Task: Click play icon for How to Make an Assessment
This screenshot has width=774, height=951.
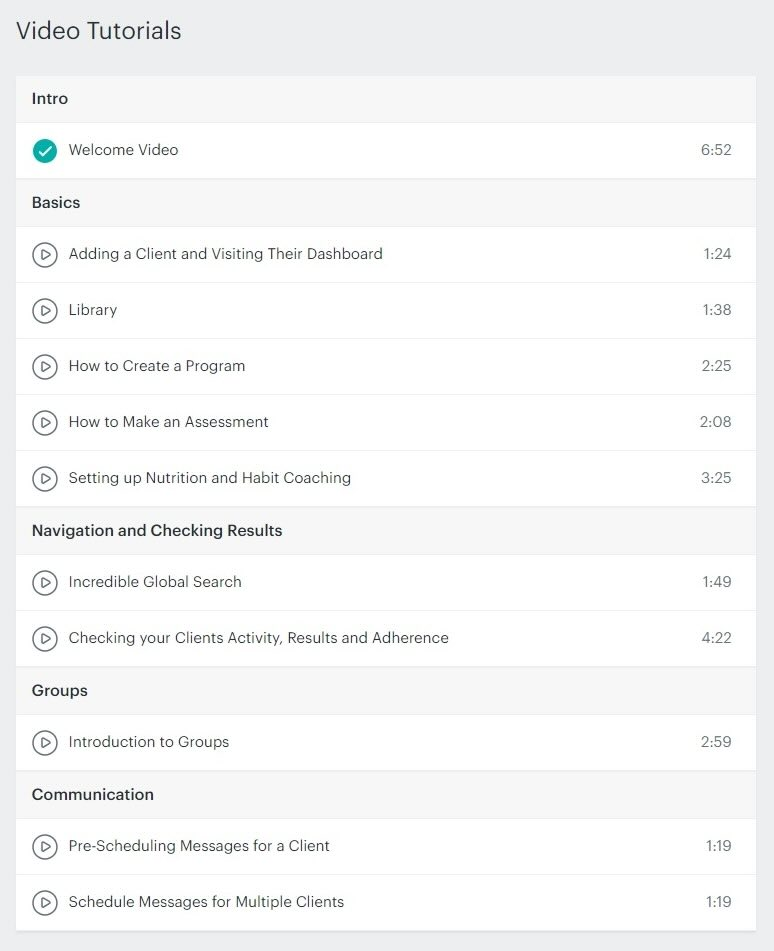Action: pyautogui.click(x=45, y=423)
